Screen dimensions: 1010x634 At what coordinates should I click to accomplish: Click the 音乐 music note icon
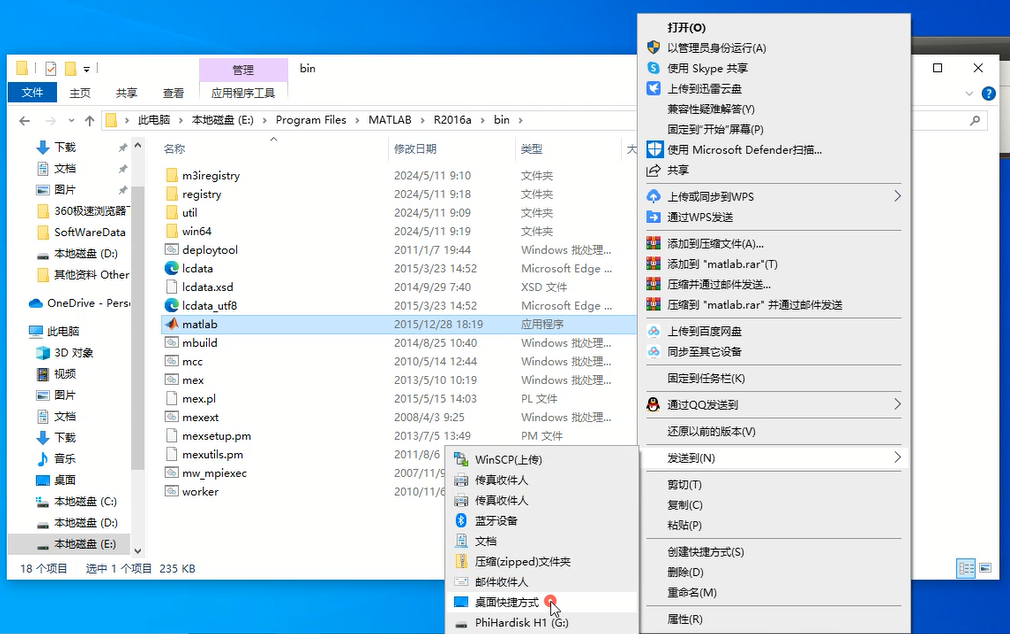(x=43, y=459)
